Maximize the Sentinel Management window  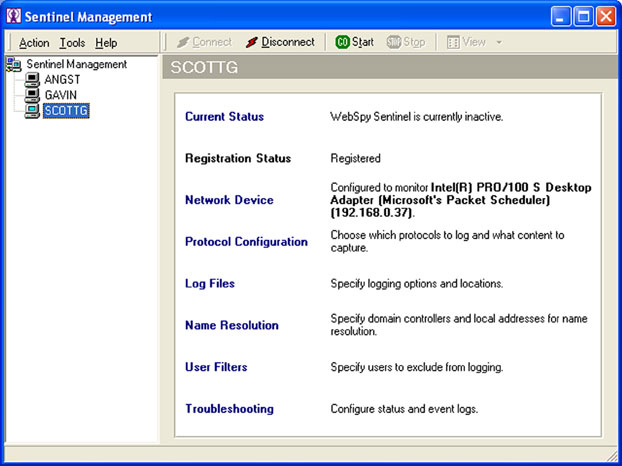[x=584, y=17]
